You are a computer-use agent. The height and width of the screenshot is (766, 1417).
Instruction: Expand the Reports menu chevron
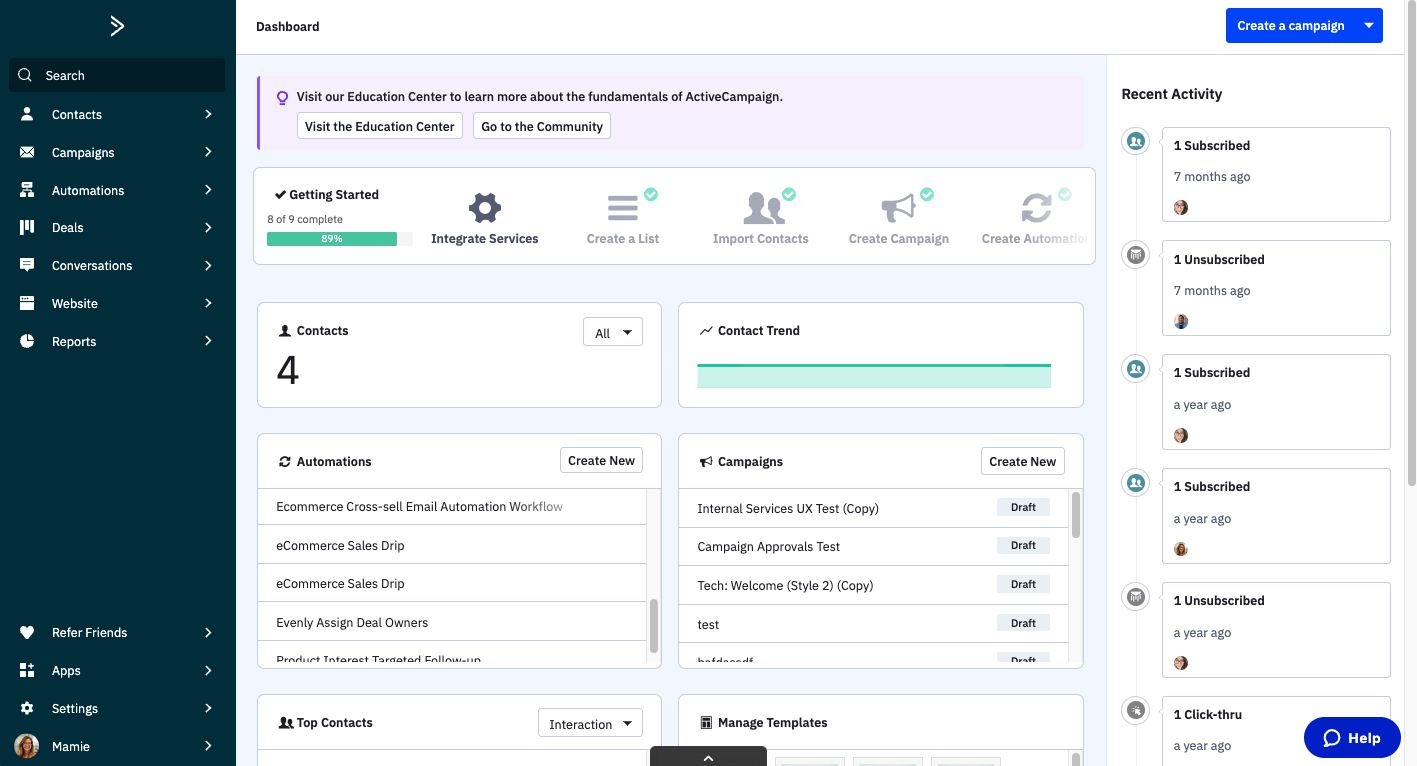[x=208, y=341]
